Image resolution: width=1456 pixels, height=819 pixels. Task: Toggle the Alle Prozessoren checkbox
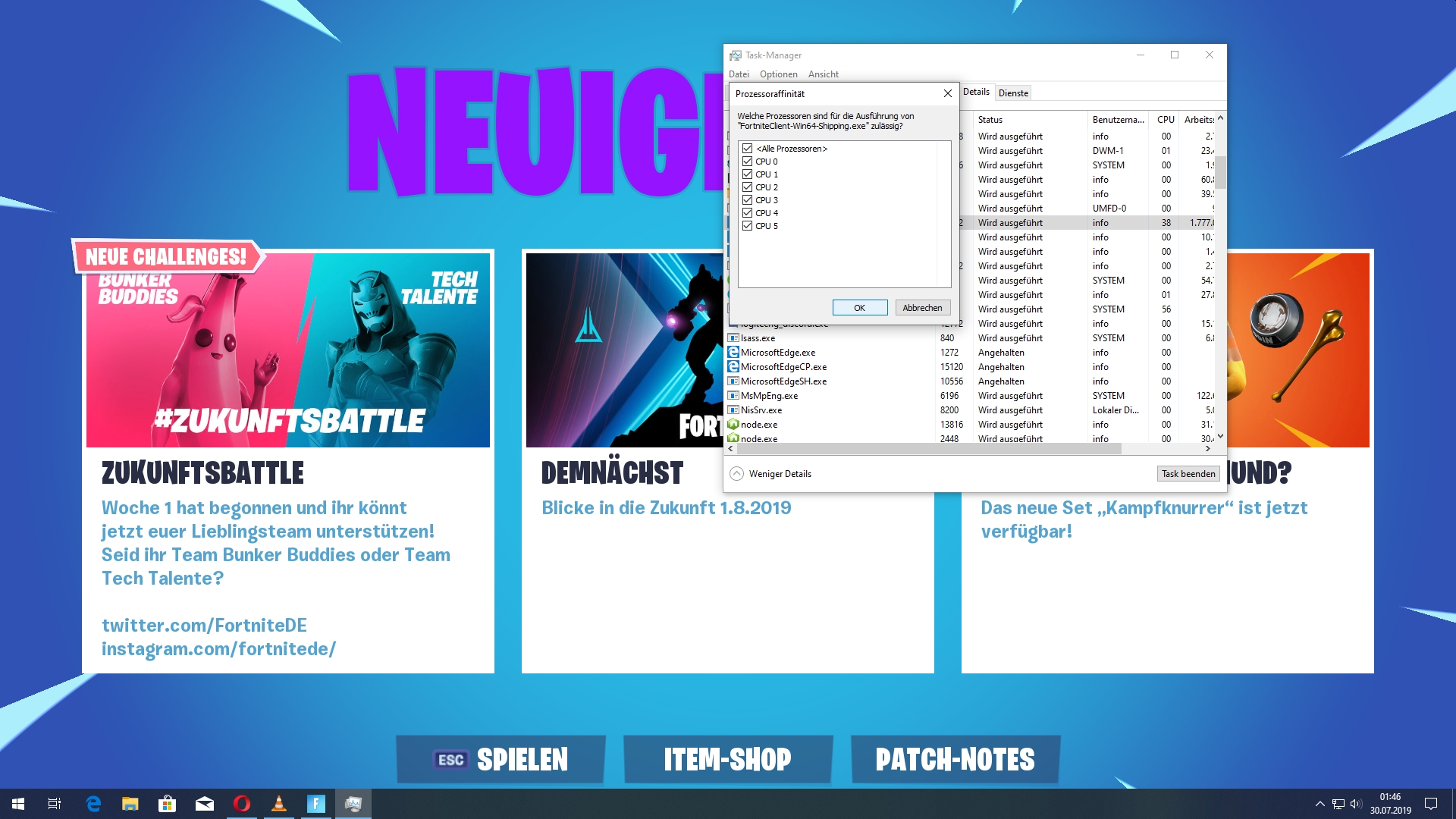(x=748, y=149)
